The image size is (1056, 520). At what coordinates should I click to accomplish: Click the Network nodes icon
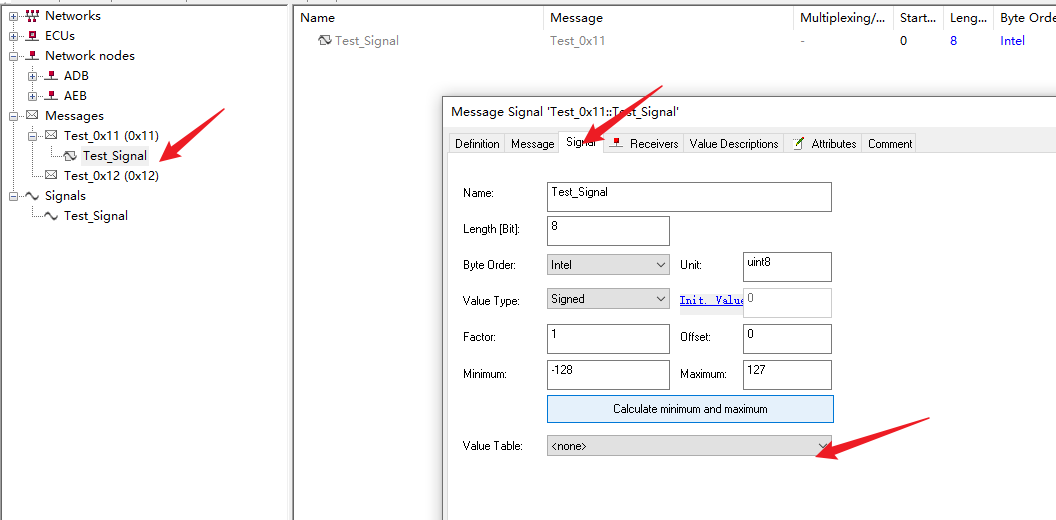(x=32, y=56)
